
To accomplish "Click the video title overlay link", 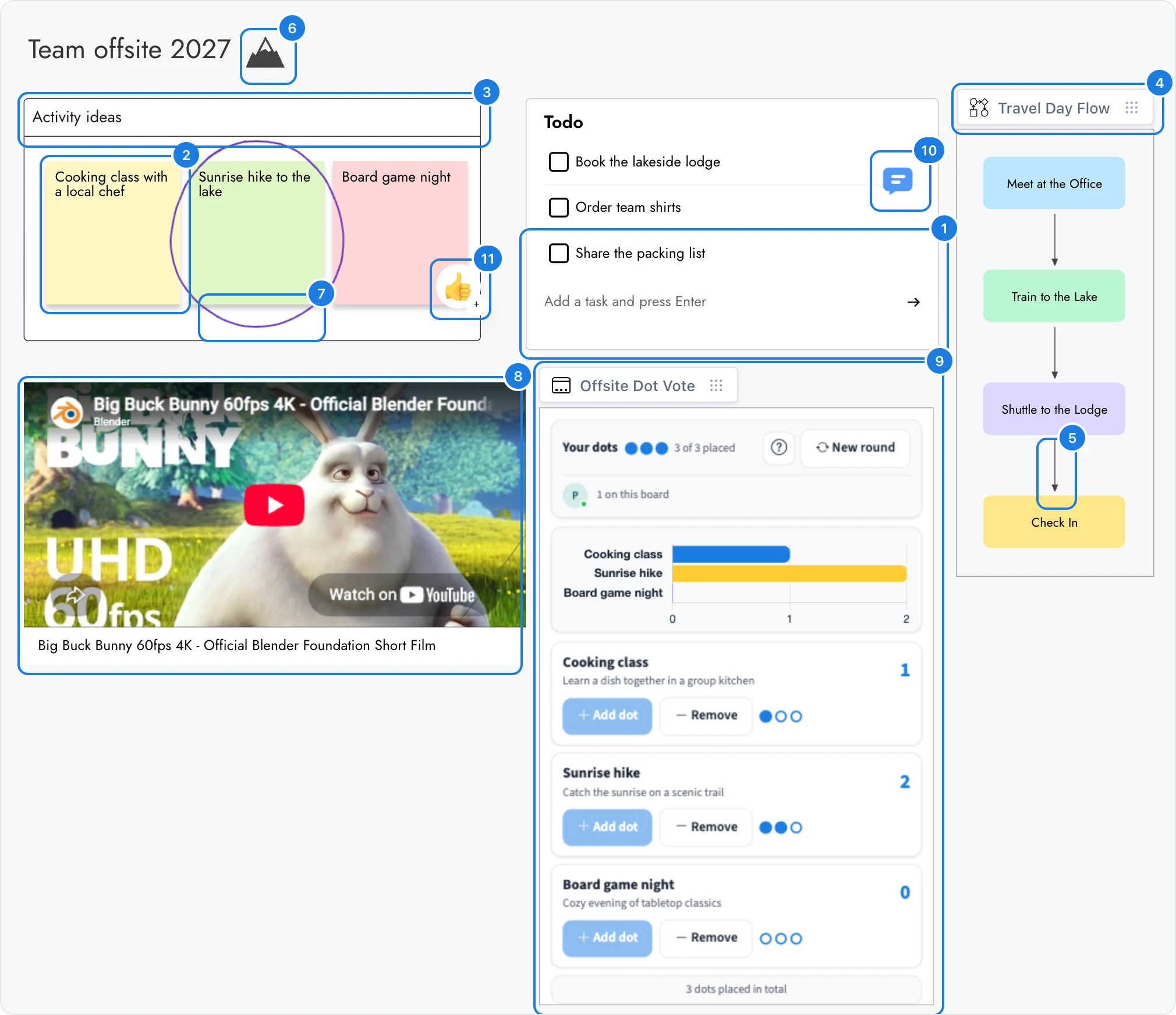I will 293,404.
